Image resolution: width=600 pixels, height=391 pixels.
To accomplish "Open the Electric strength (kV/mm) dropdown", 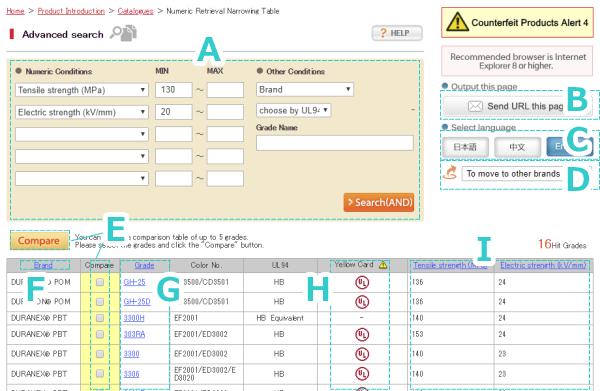I will (82, 112).
